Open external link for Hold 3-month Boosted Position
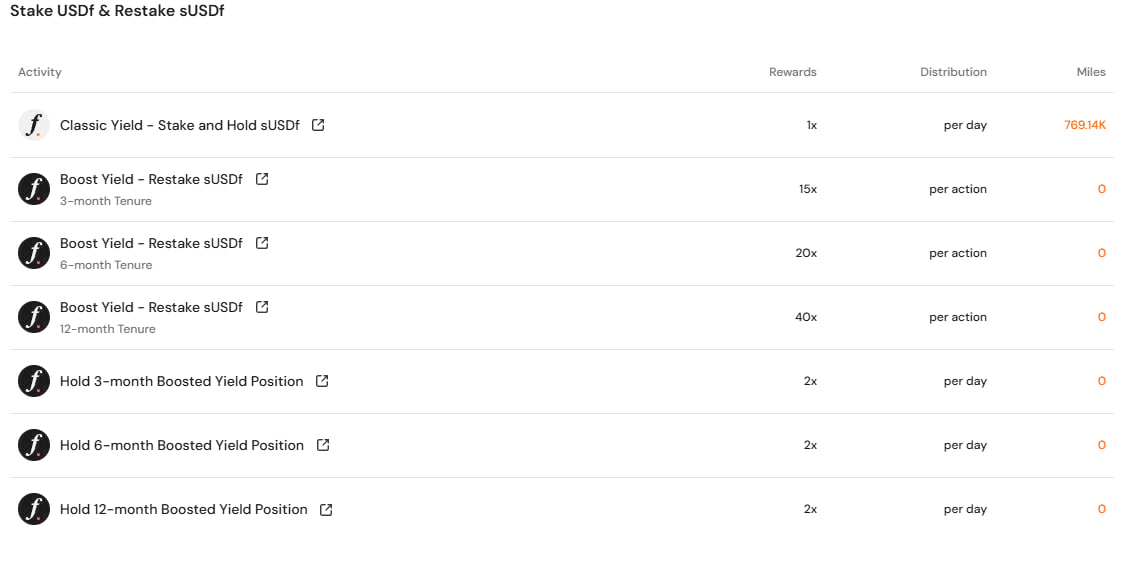This screenshot has height=564, width=1139. [323, 381]
